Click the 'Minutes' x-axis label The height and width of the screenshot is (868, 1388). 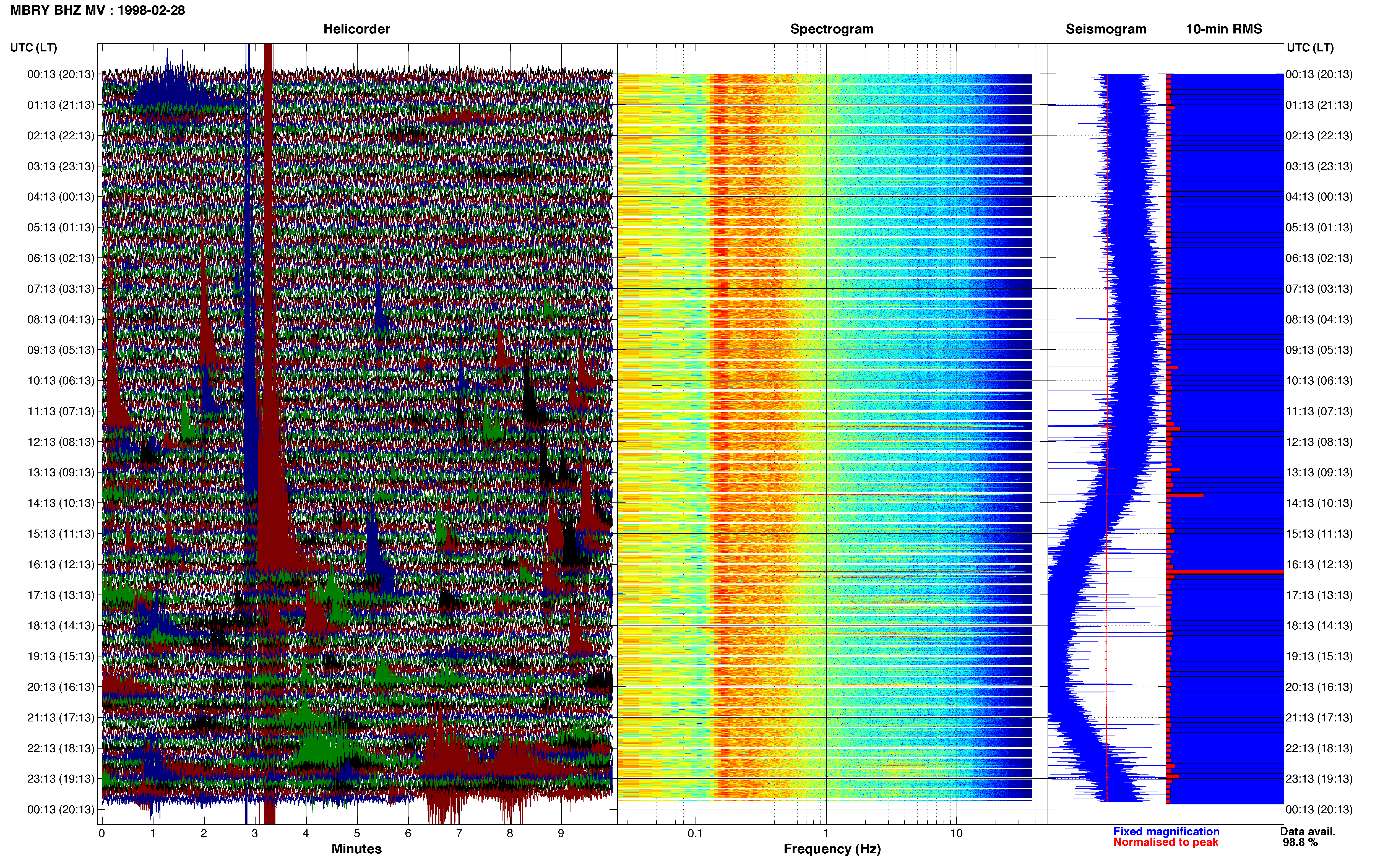(x=356, y=849)
